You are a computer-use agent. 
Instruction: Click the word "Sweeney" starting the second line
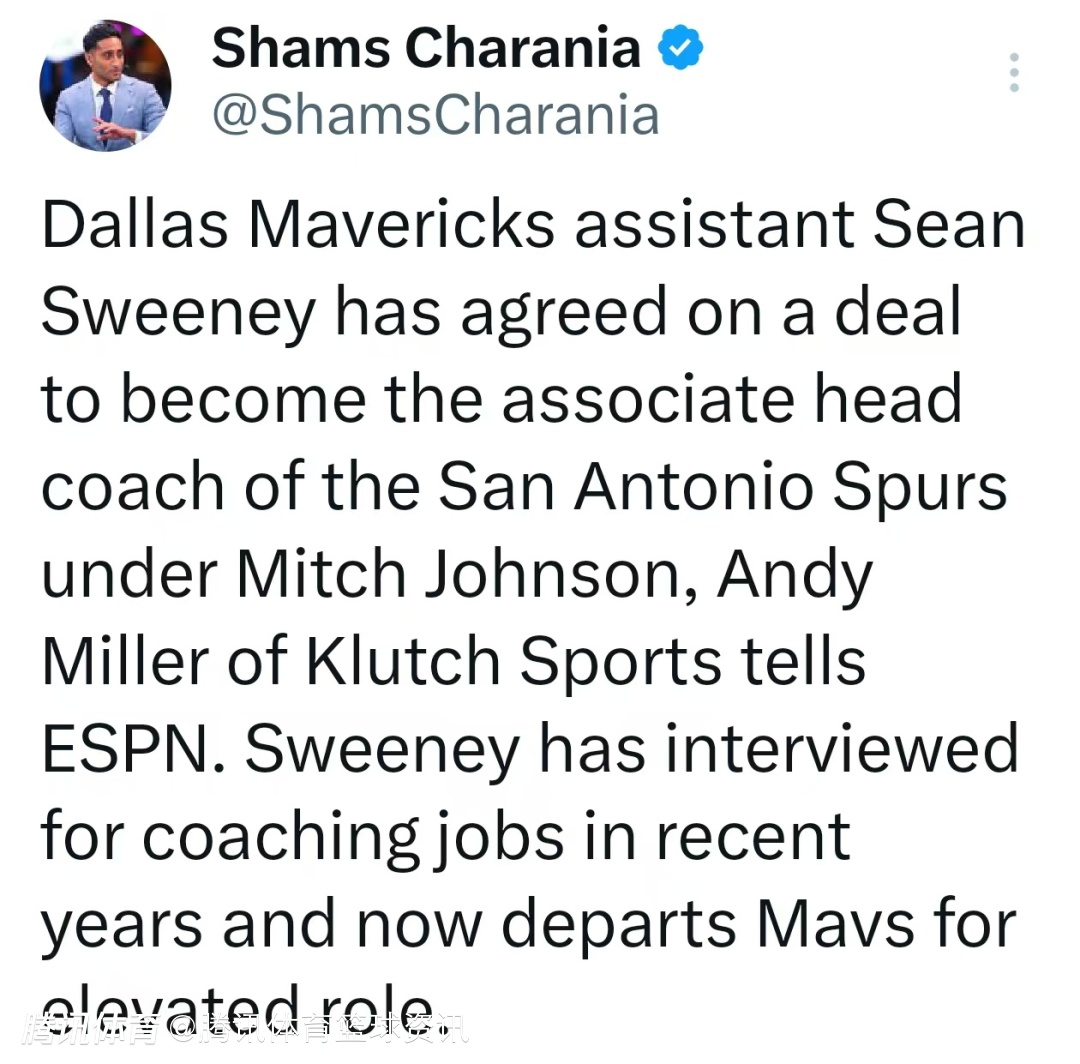tap(179, 314)
